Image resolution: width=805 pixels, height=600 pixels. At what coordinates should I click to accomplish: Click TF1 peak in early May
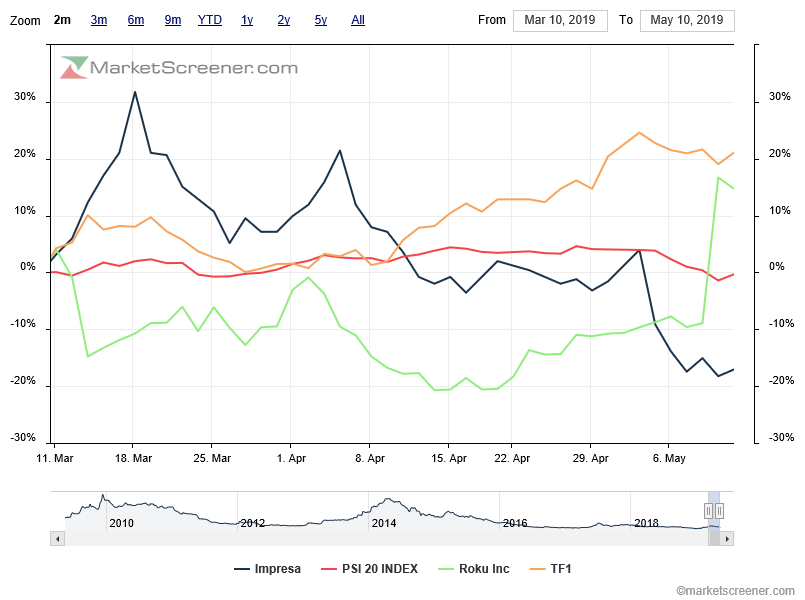click(x=639, y=132)
